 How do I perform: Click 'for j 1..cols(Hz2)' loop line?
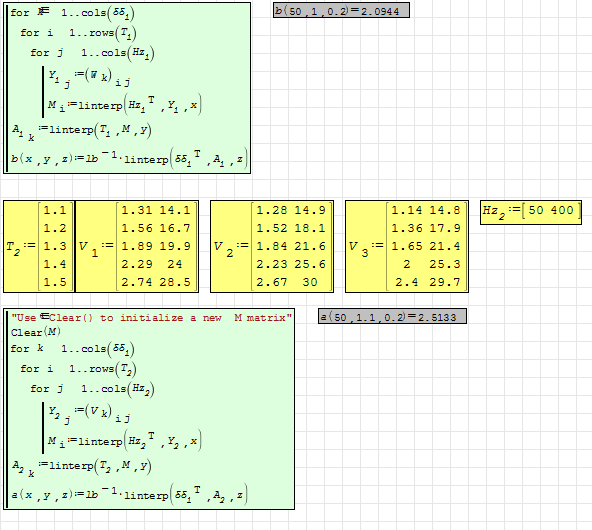pos(92,389)
